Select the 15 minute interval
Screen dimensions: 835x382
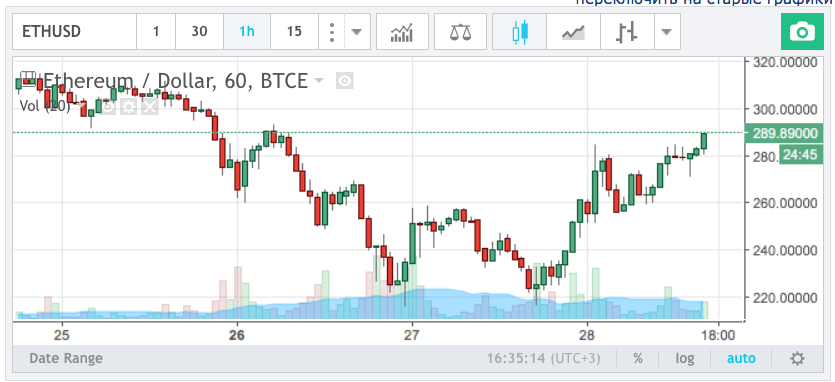[294, 31]
